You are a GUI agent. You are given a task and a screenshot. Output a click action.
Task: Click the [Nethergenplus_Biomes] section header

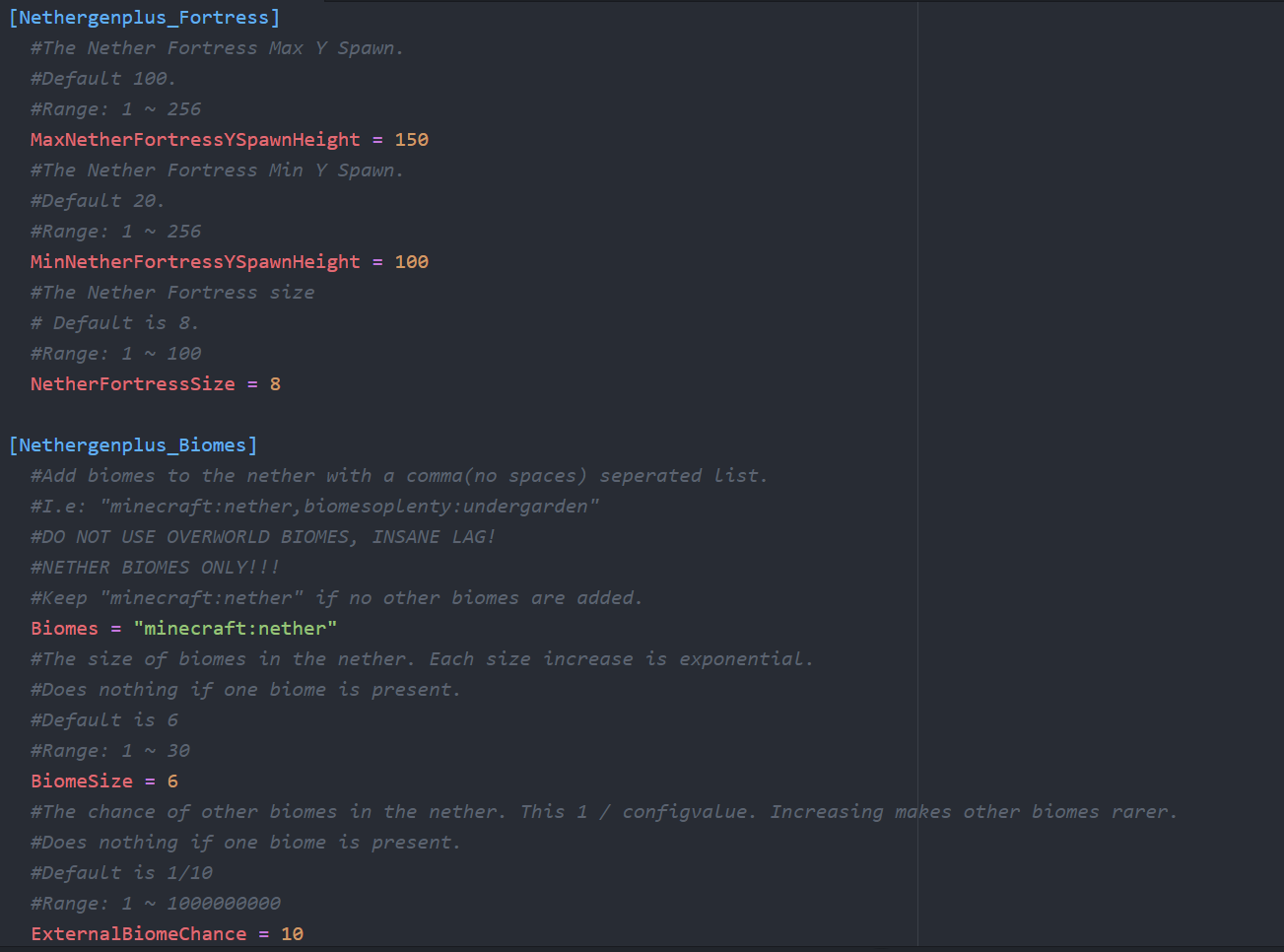[133, 445]
